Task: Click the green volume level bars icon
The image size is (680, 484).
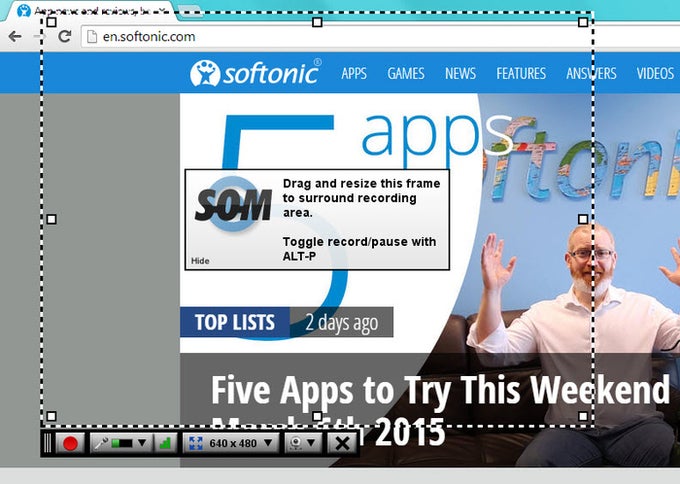Action: 165,443
